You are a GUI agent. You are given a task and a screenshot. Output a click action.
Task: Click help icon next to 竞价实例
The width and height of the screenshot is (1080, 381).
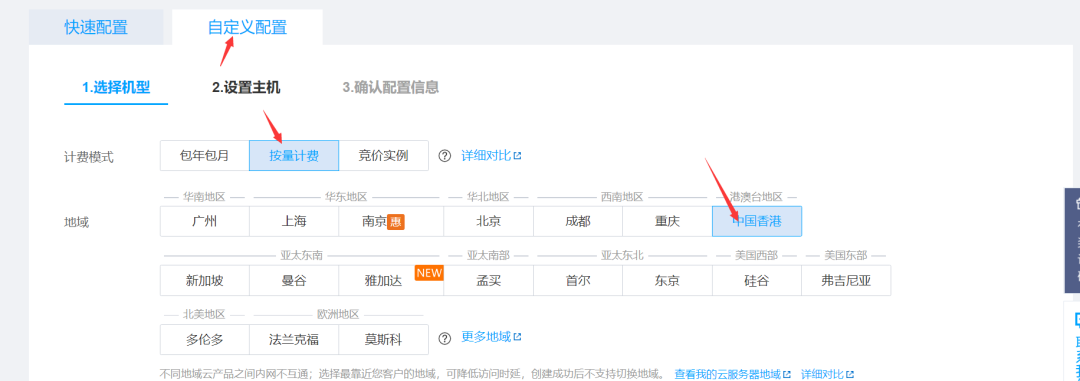tap(445, 156)
